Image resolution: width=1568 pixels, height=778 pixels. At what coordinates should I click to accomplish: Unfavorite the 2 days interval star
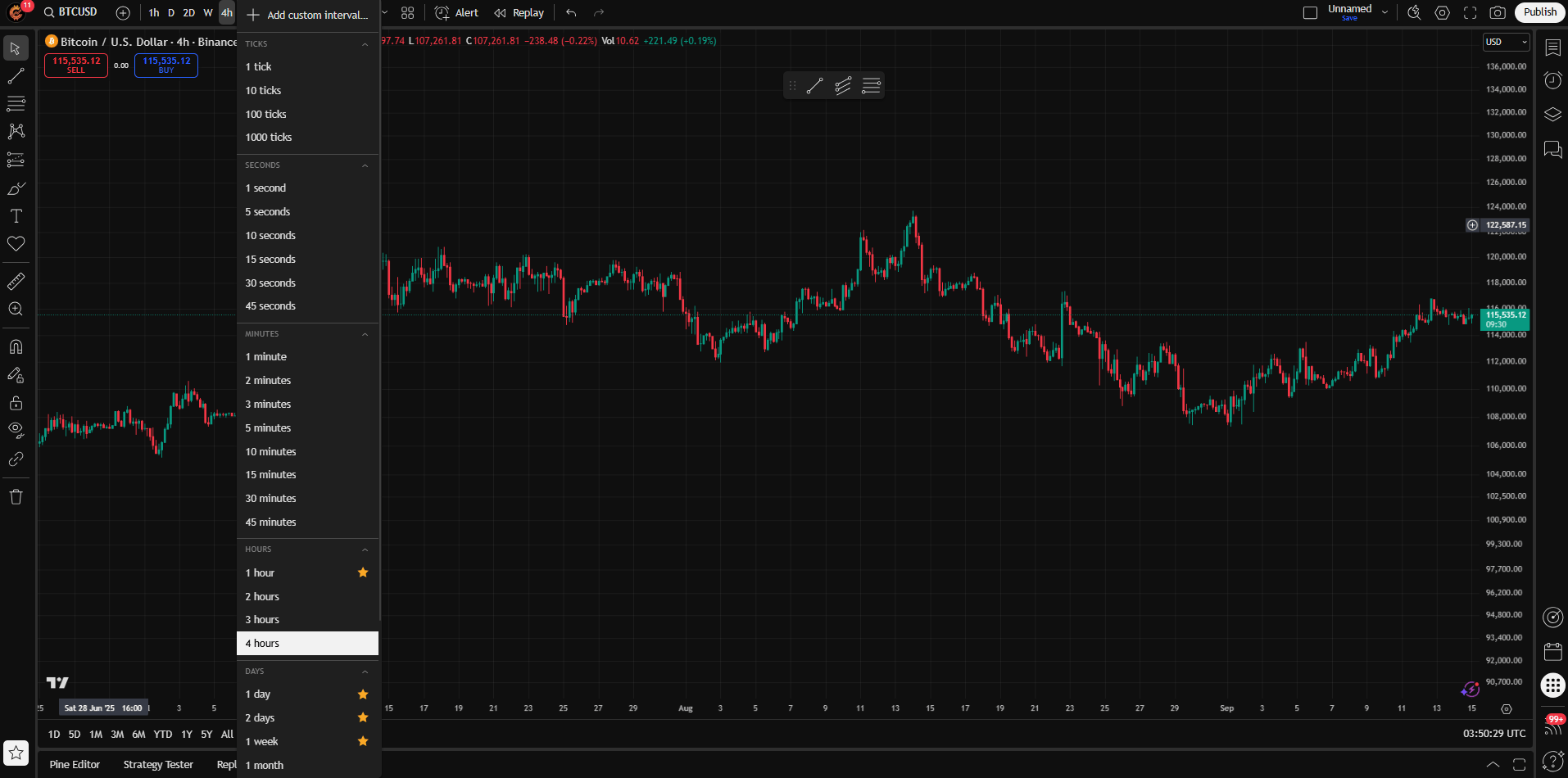(x=363, y=717)
